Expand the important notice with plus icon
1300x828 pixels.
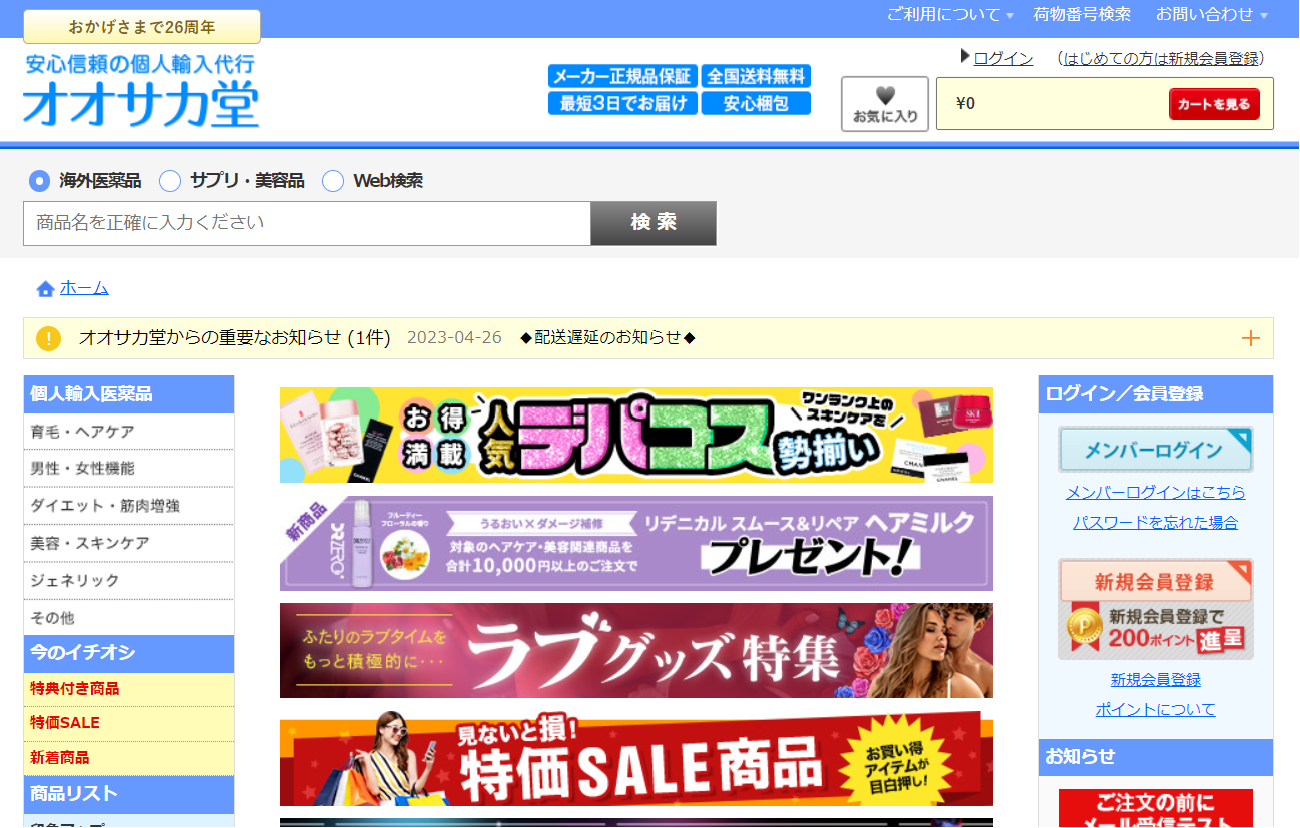pyautogui.click(x=1250, y=338)
